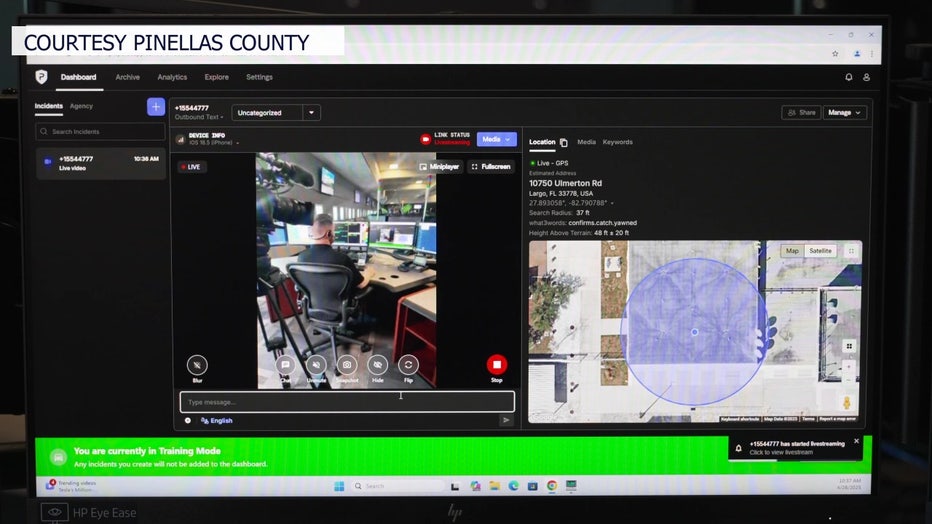Open the blue Media dropdown button
This screenshot has width=932, height=524.
point(496,139)
